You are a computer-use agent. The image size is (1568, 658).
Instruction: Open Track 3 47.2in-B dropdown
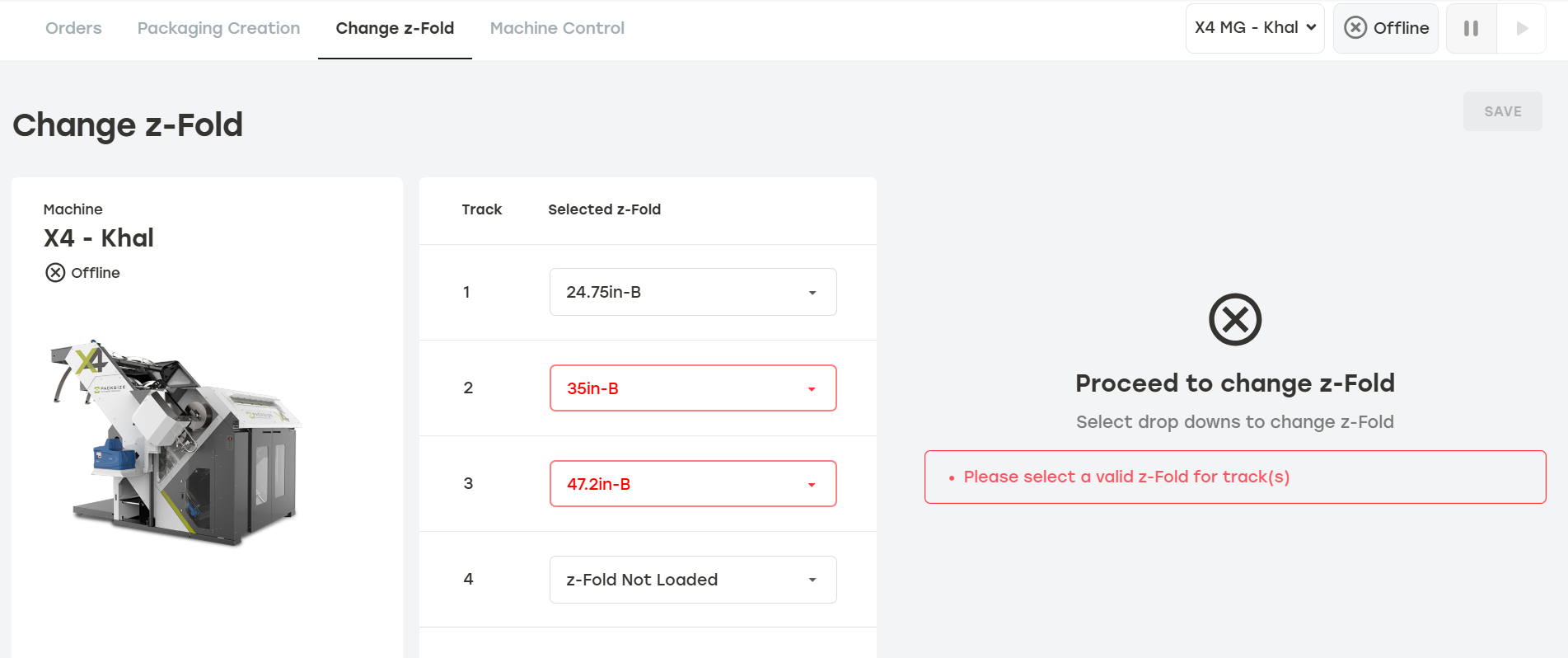pos(693,483)
